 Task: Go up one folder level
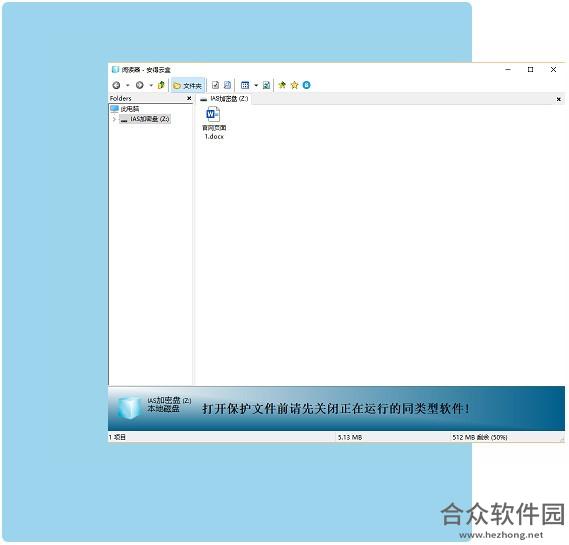pyautogui.click(x=161, y=85)
